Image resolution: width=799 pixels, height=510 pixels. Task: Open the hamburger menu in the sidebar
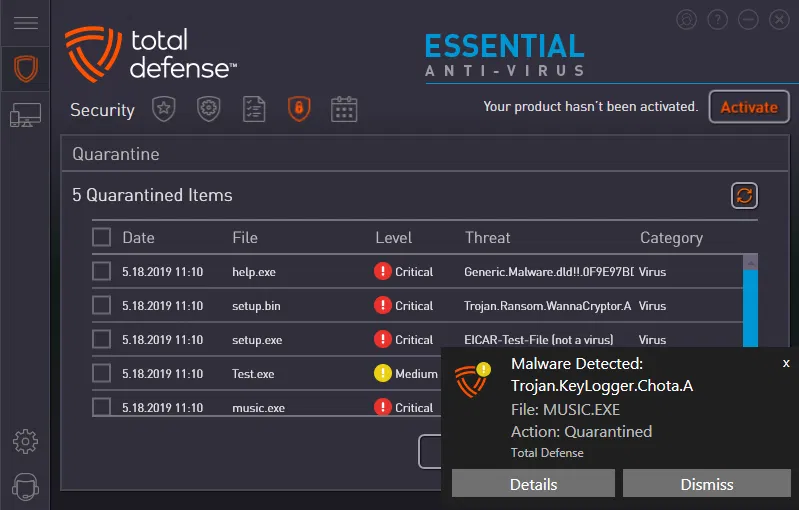pyautogui.click(x=25, y=23)
